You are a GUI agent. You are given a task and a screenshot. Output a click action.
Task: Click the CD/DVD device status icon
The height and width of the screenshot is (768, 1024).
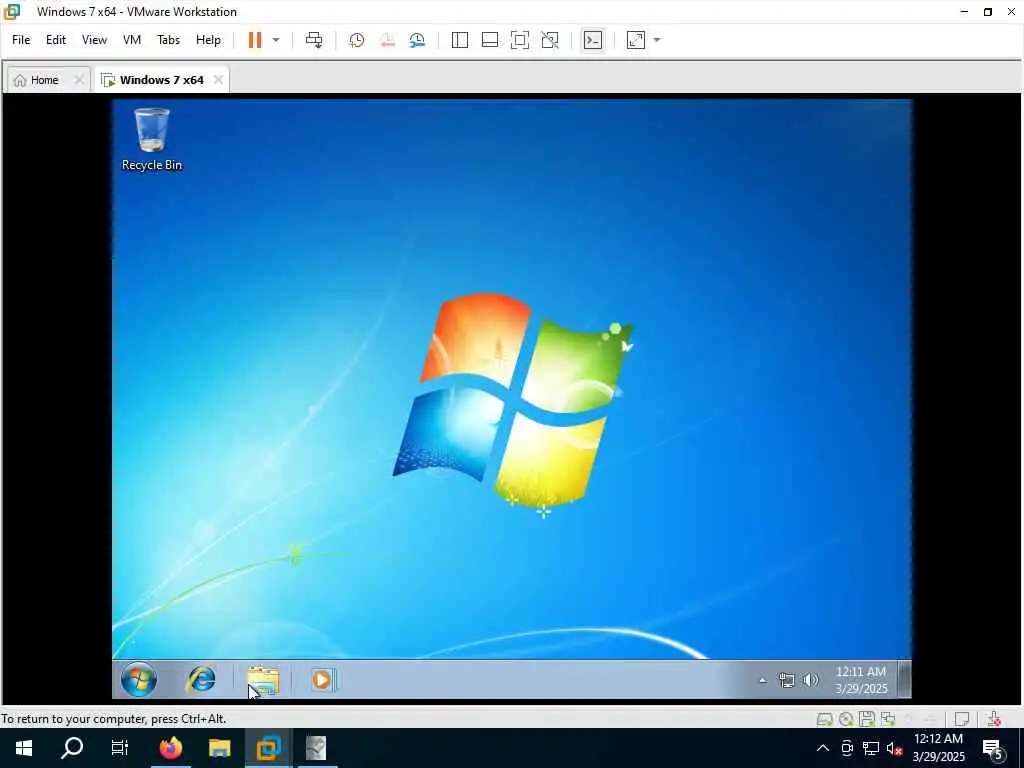point(846,719)
